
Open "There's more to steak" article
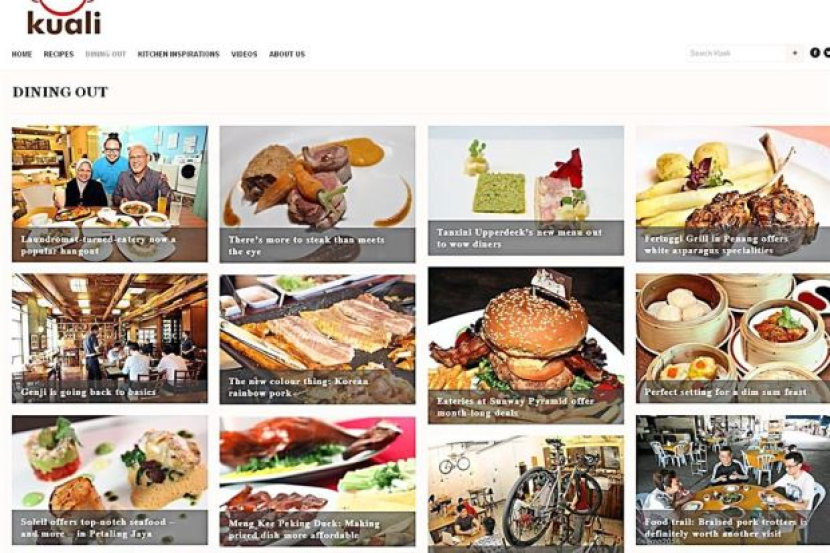[318, 194]
